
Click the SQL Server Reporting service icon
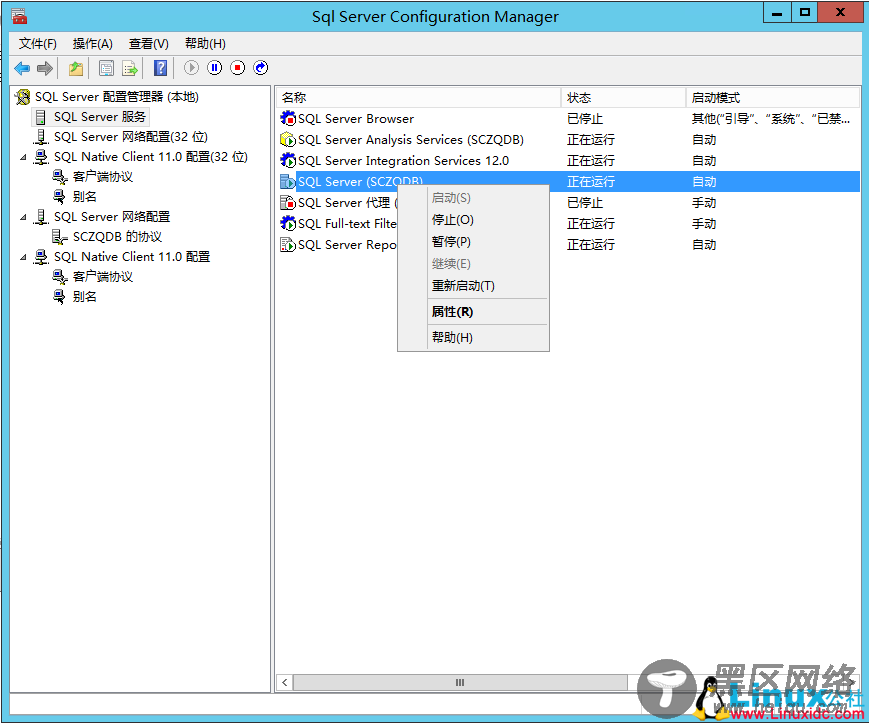pos(288,244)
